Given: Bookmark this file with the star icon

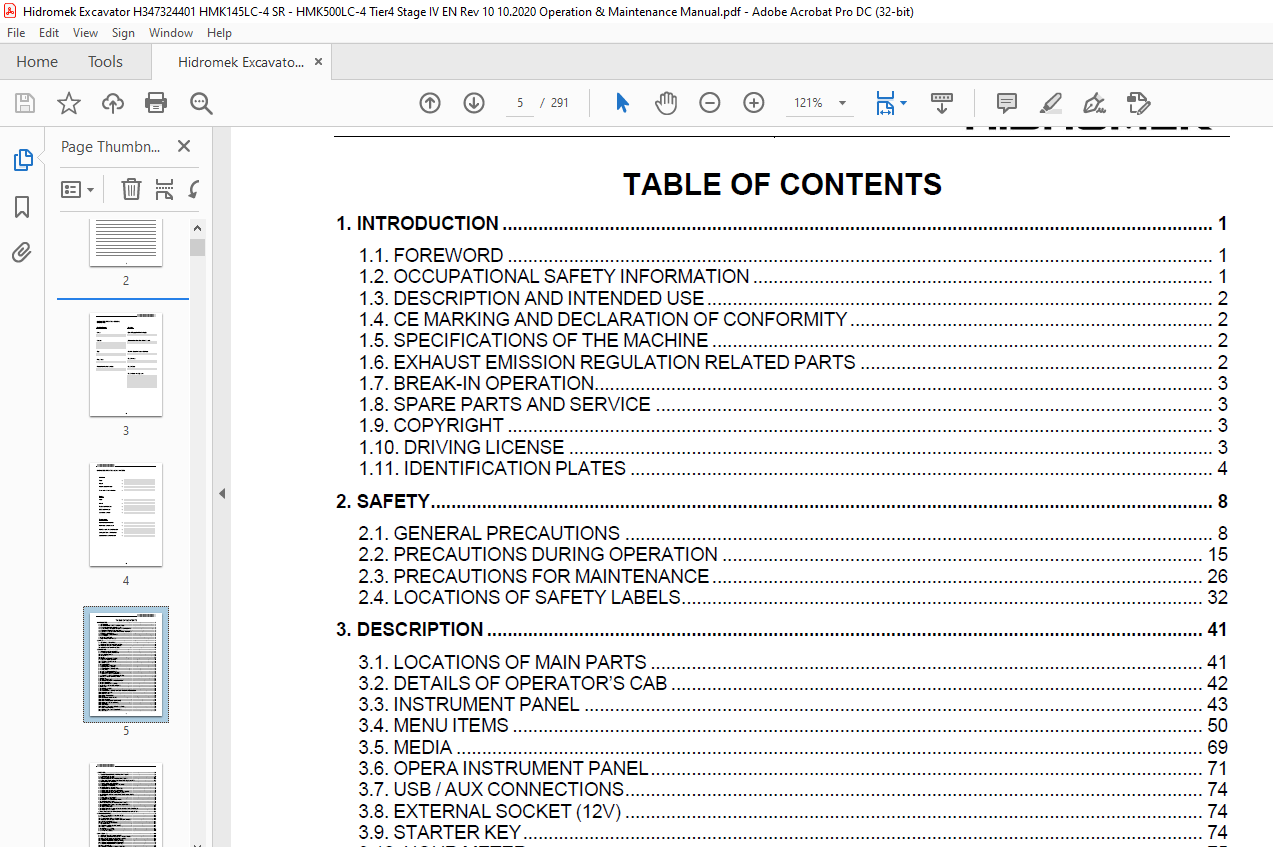Looking at the screenshot, I should [x=69, y=103].
